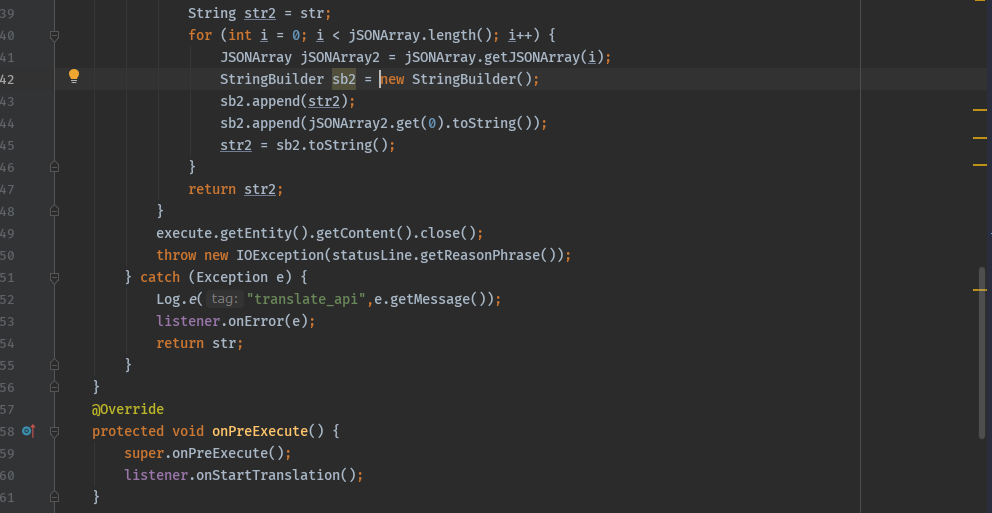Click the 'tag:' parameter hint on line 52

click(225, 299)
